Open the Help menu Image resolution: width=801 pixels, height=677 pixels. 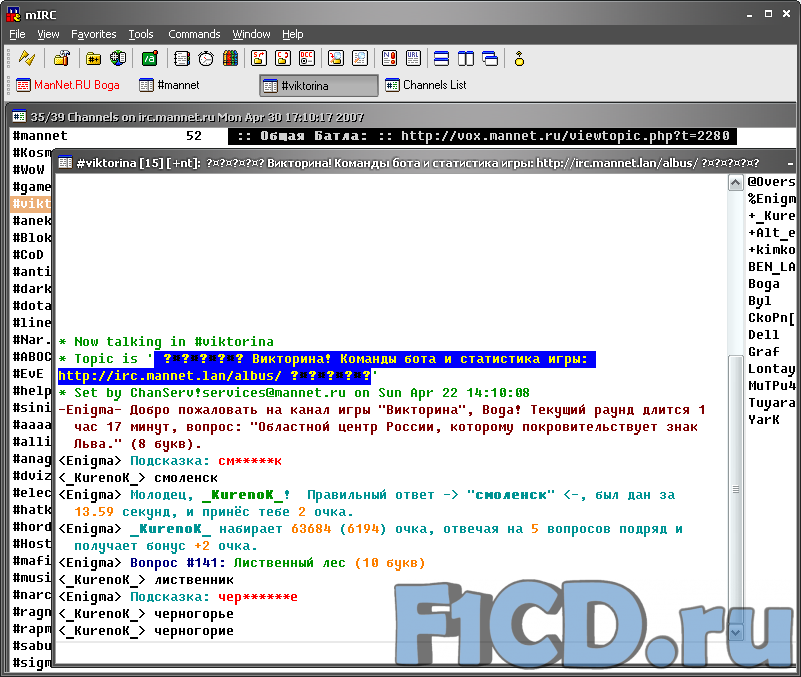(293, 34)
